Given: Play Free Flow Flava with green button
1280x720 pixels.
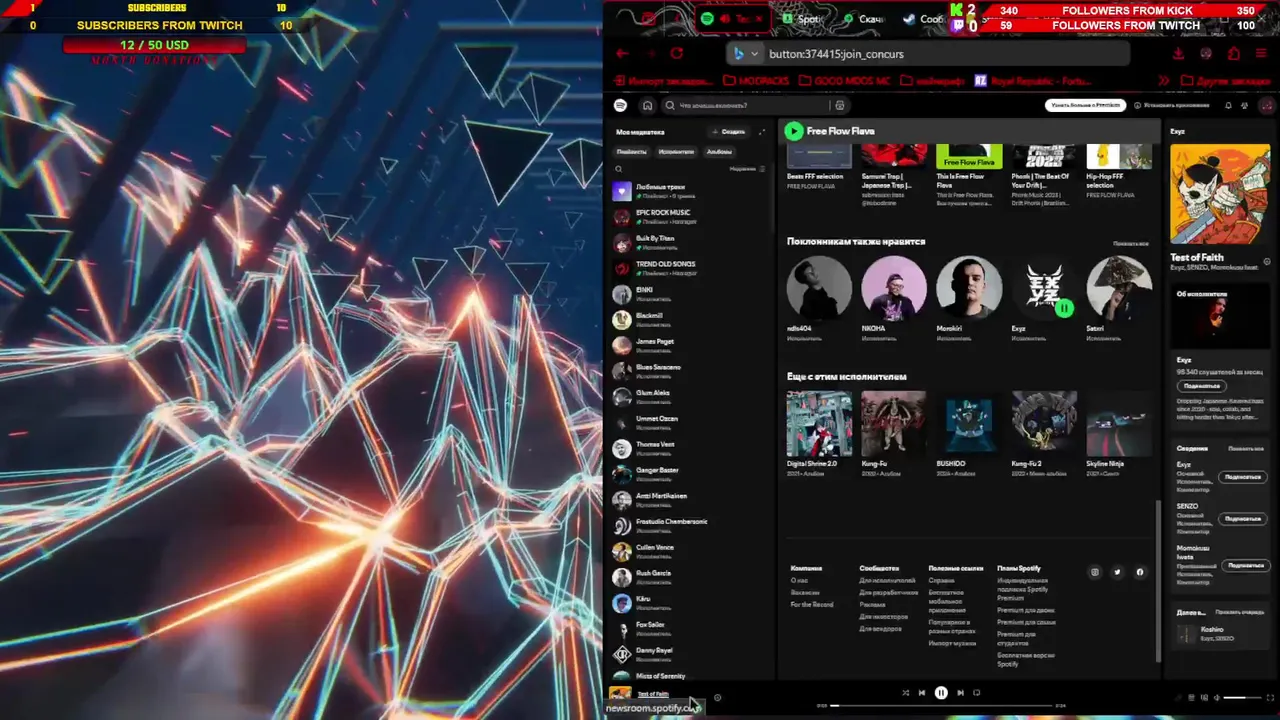Looking at the screenshot, I should click(793, 131).
